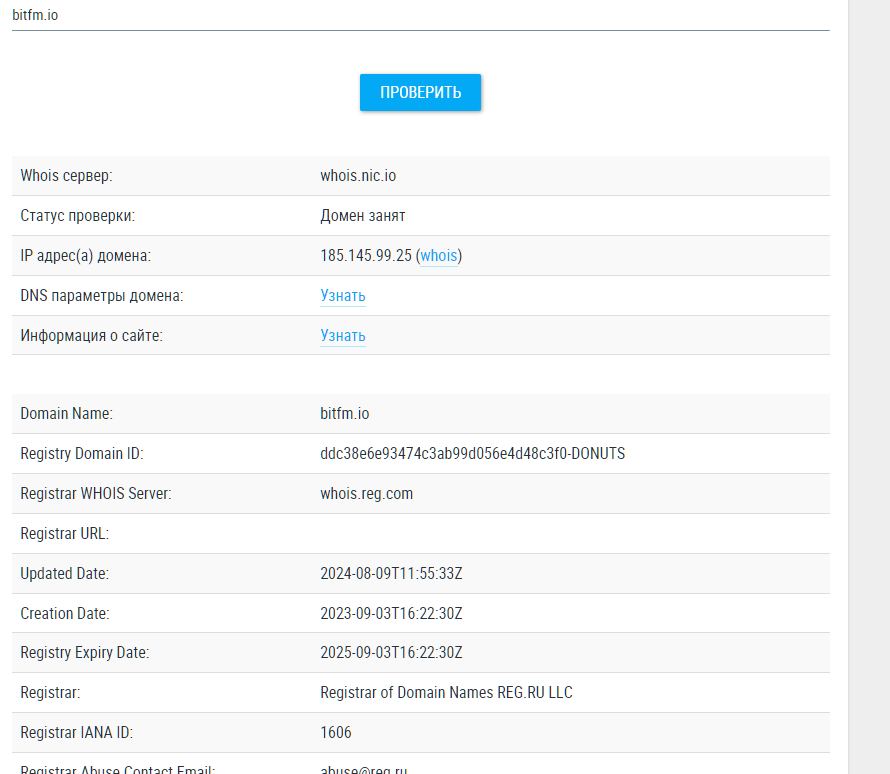
Task: Click the Registrar IANA ID label
Action: [x=77, y=733]
